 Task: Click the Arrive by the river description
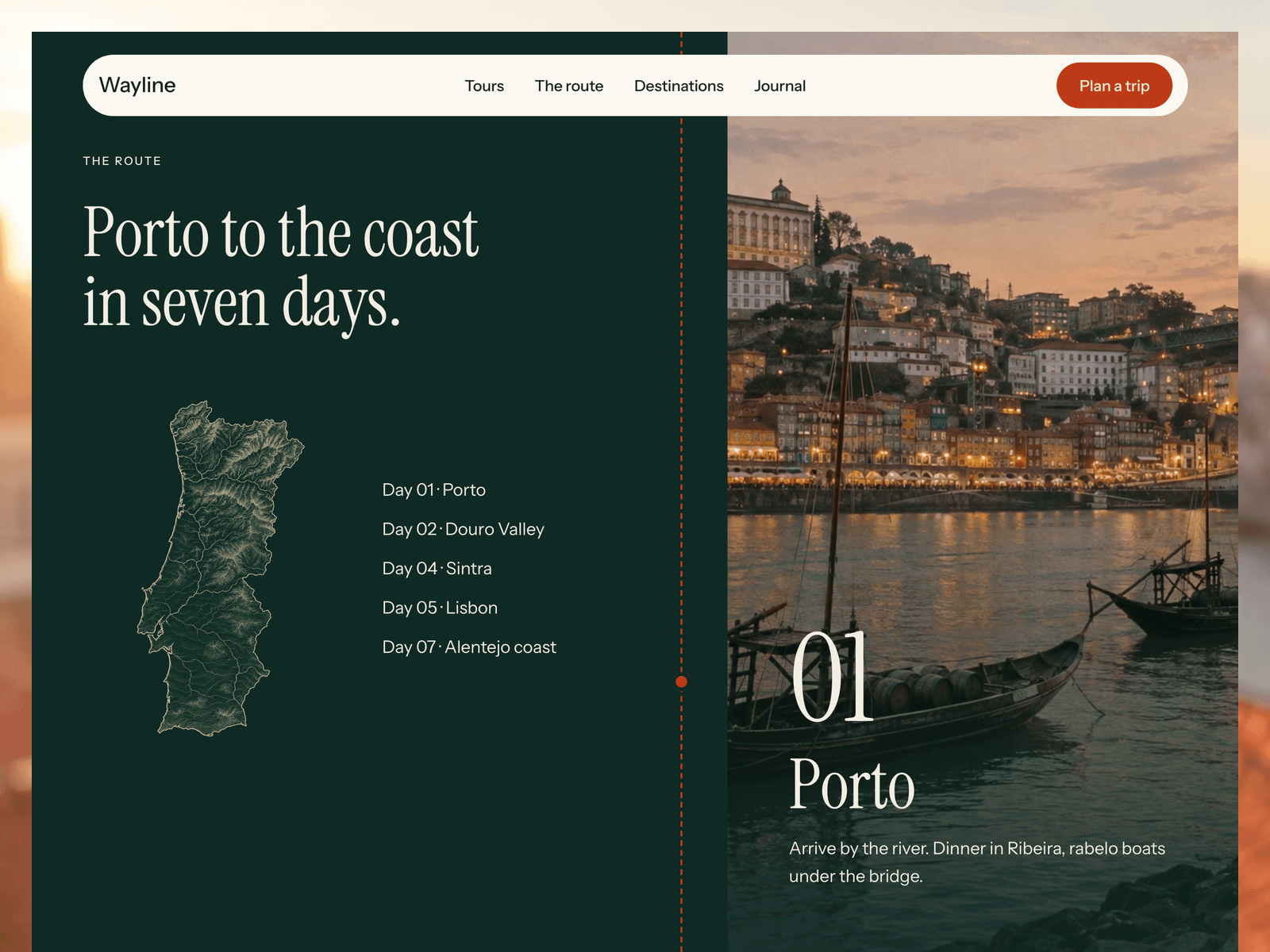pyautogui.click(x=977, y=862)
